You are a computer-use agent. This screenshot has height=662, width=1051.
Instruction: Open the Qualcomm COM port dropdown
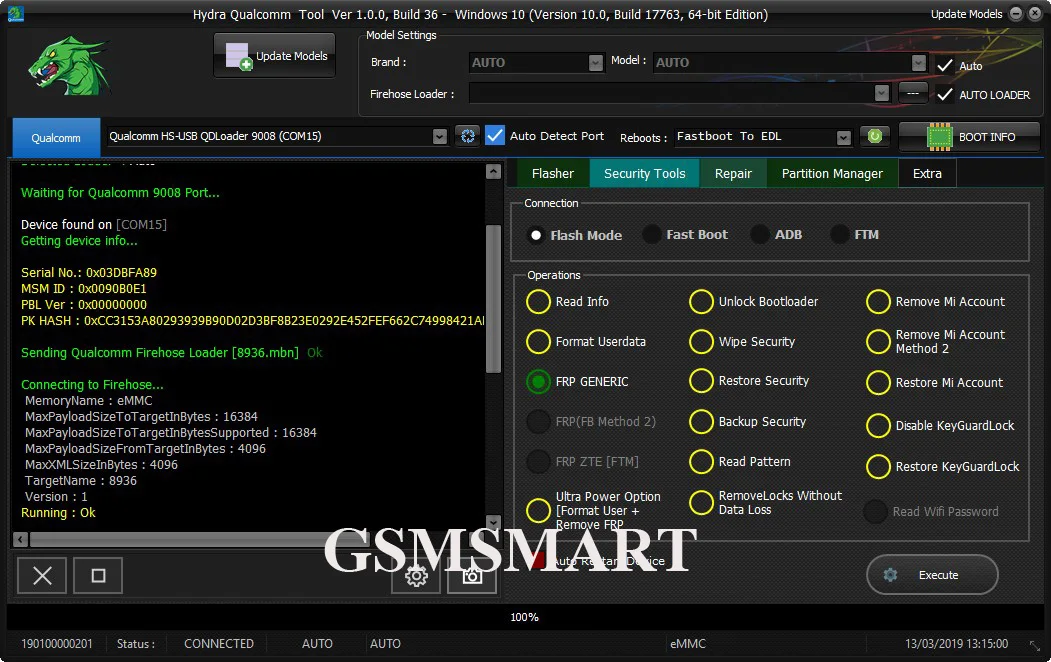click(439, 136)
